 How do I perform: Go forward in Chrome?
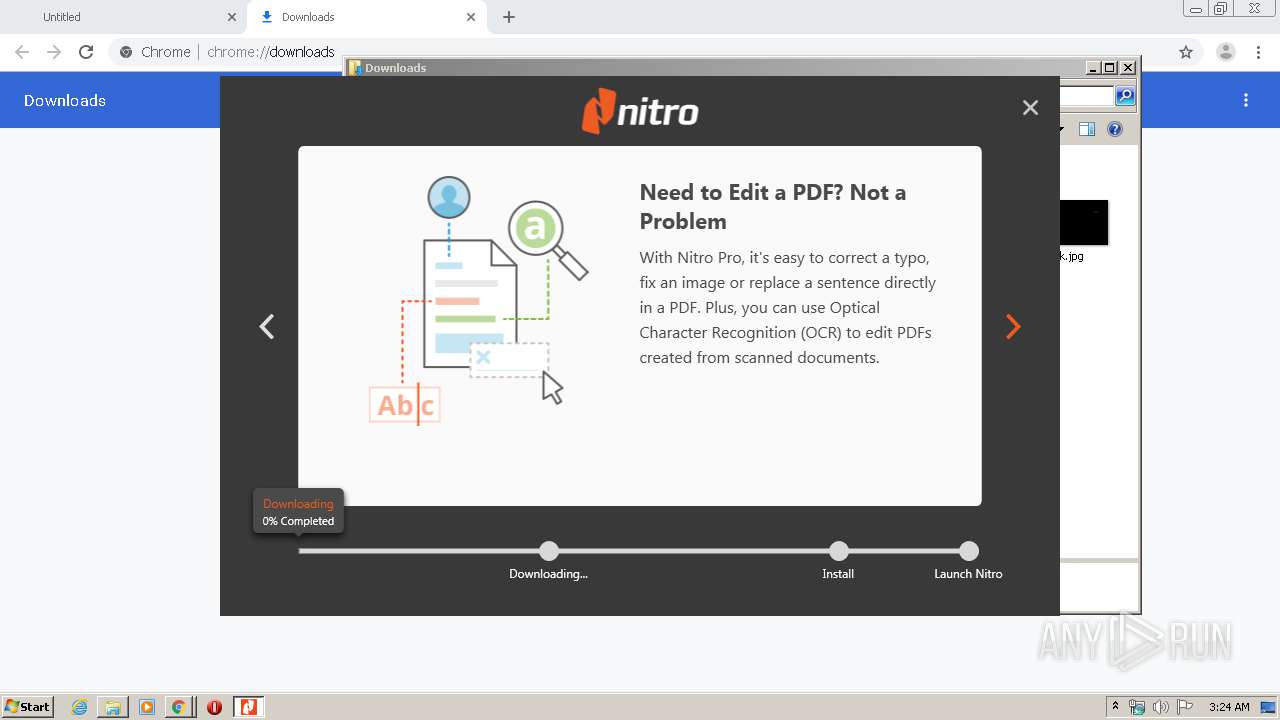tap(54, 52)
